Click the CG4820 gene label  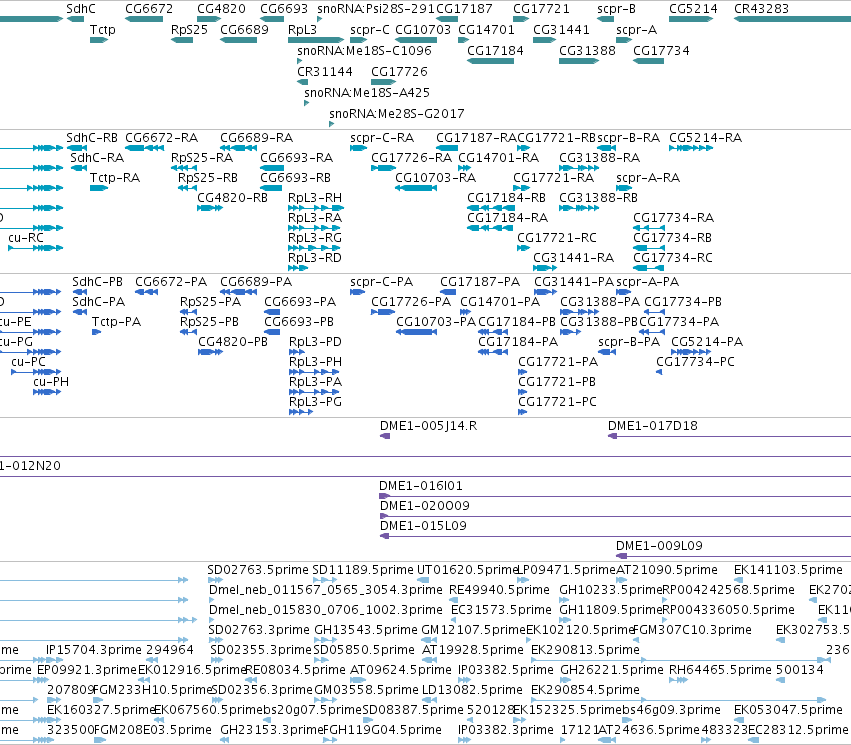221,9
